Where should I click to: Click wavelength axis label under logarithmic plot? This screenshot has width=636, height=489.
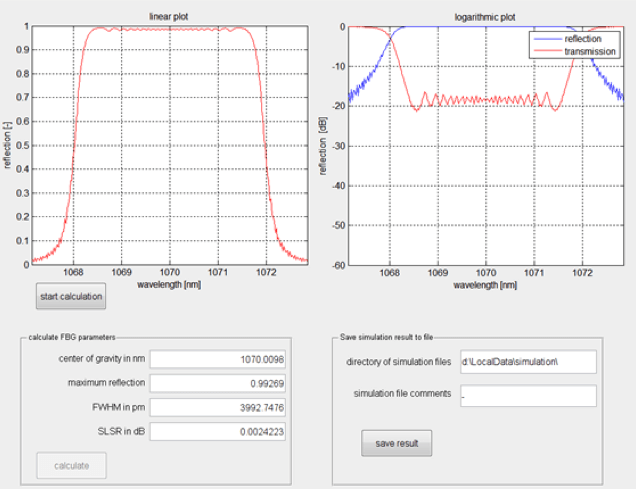pos(485,284)
